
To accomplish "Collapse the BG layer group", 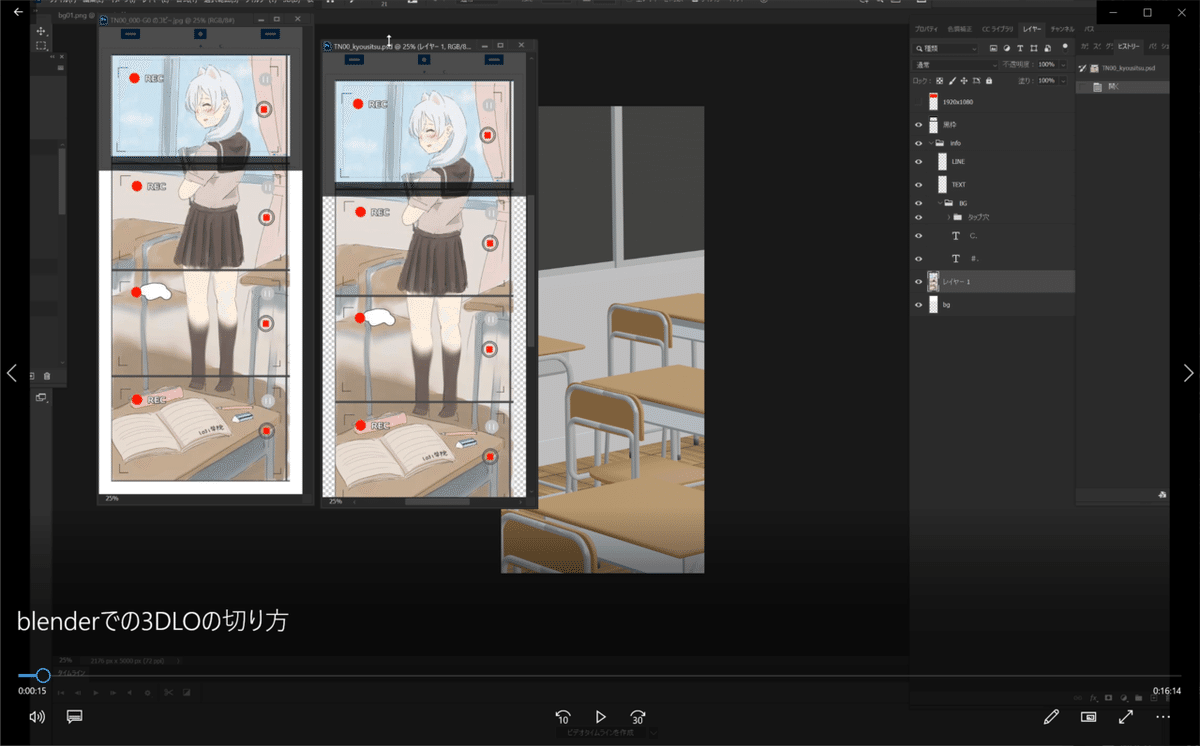I will pyautogui.click(x=939, y=203).
